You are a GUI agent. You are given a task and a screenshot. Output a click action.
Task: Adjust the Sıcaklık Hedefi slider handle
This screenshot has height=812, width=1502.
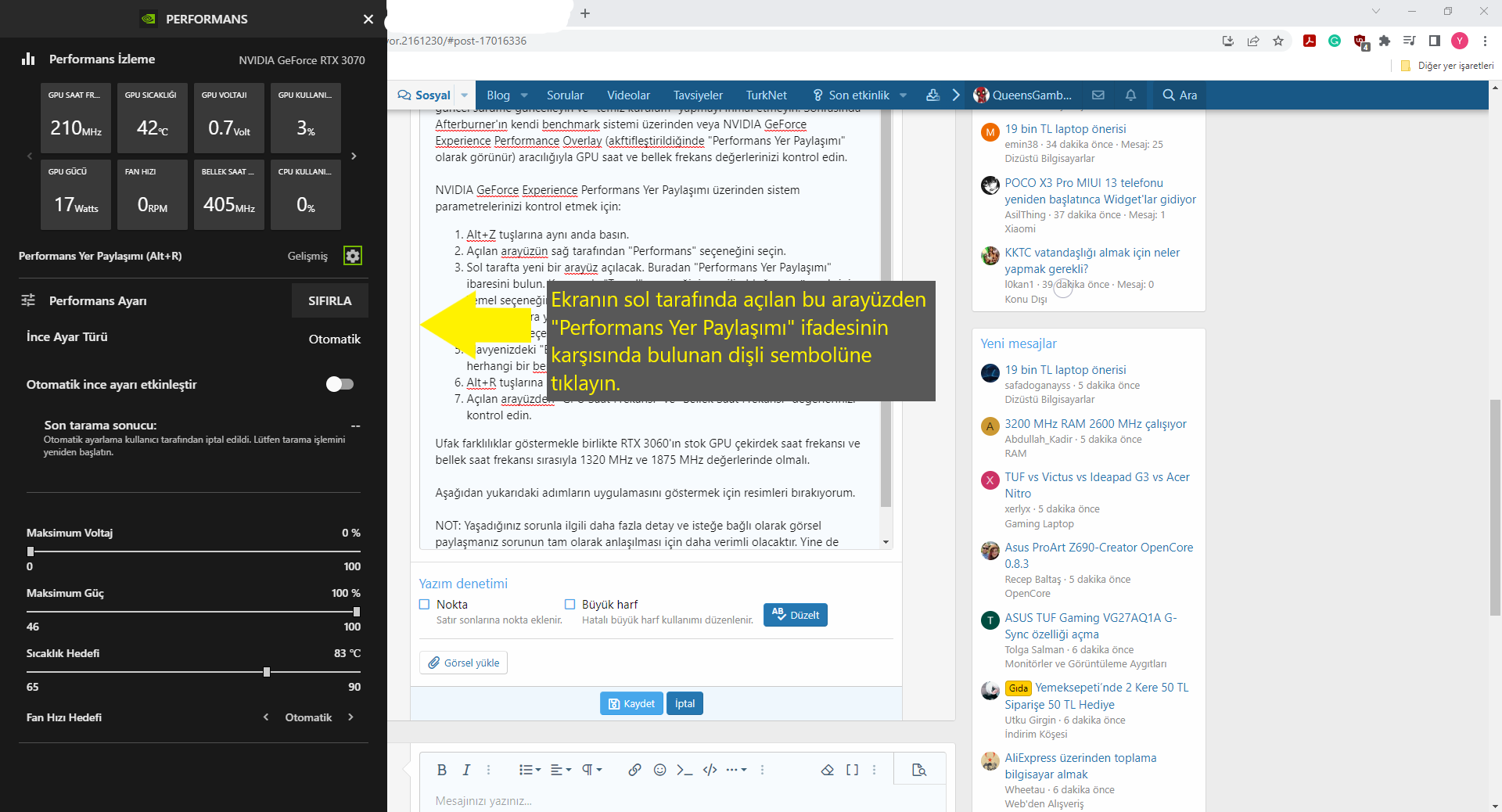point(267,671)
